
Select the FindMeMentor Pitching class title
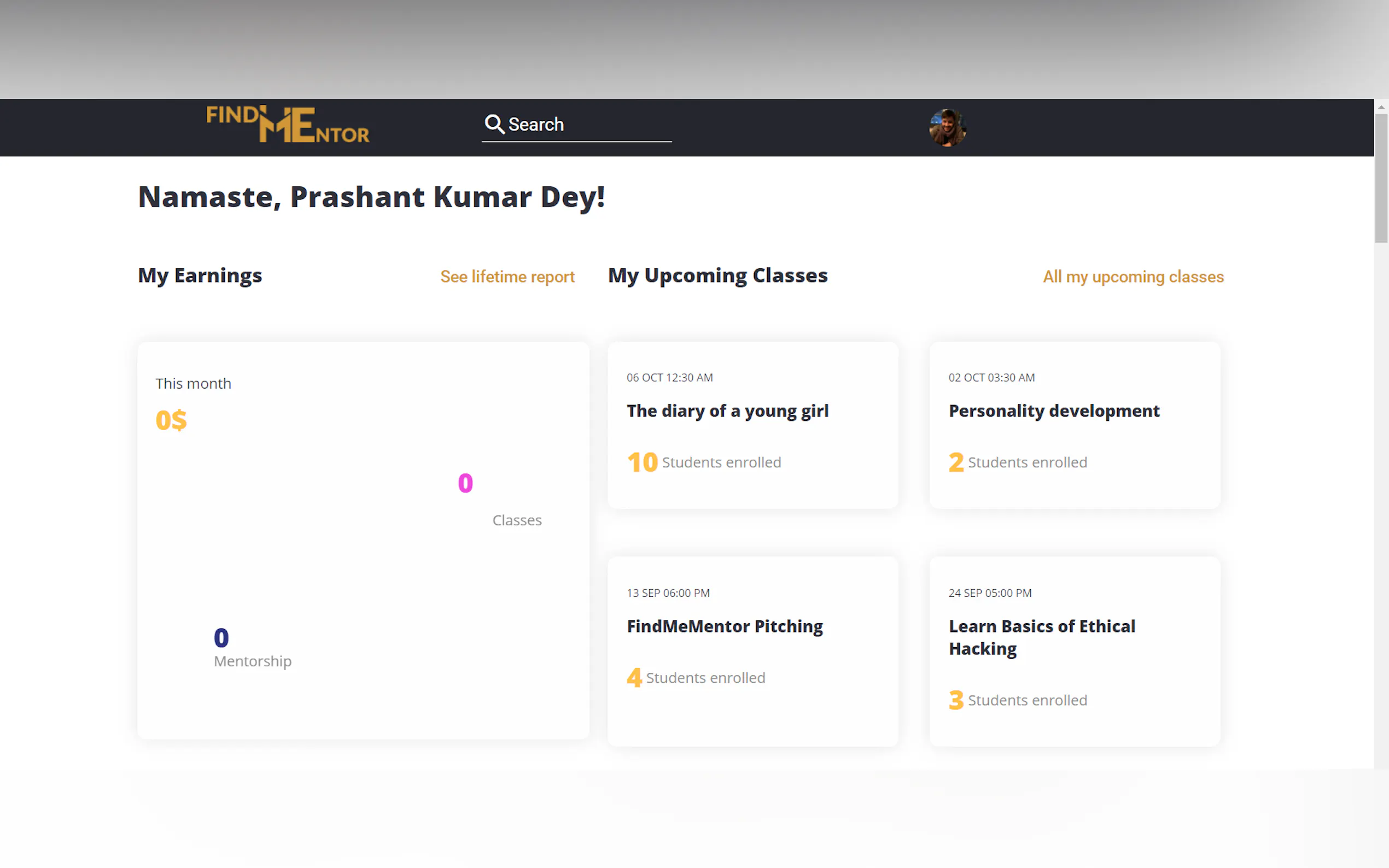pos(724,626)
